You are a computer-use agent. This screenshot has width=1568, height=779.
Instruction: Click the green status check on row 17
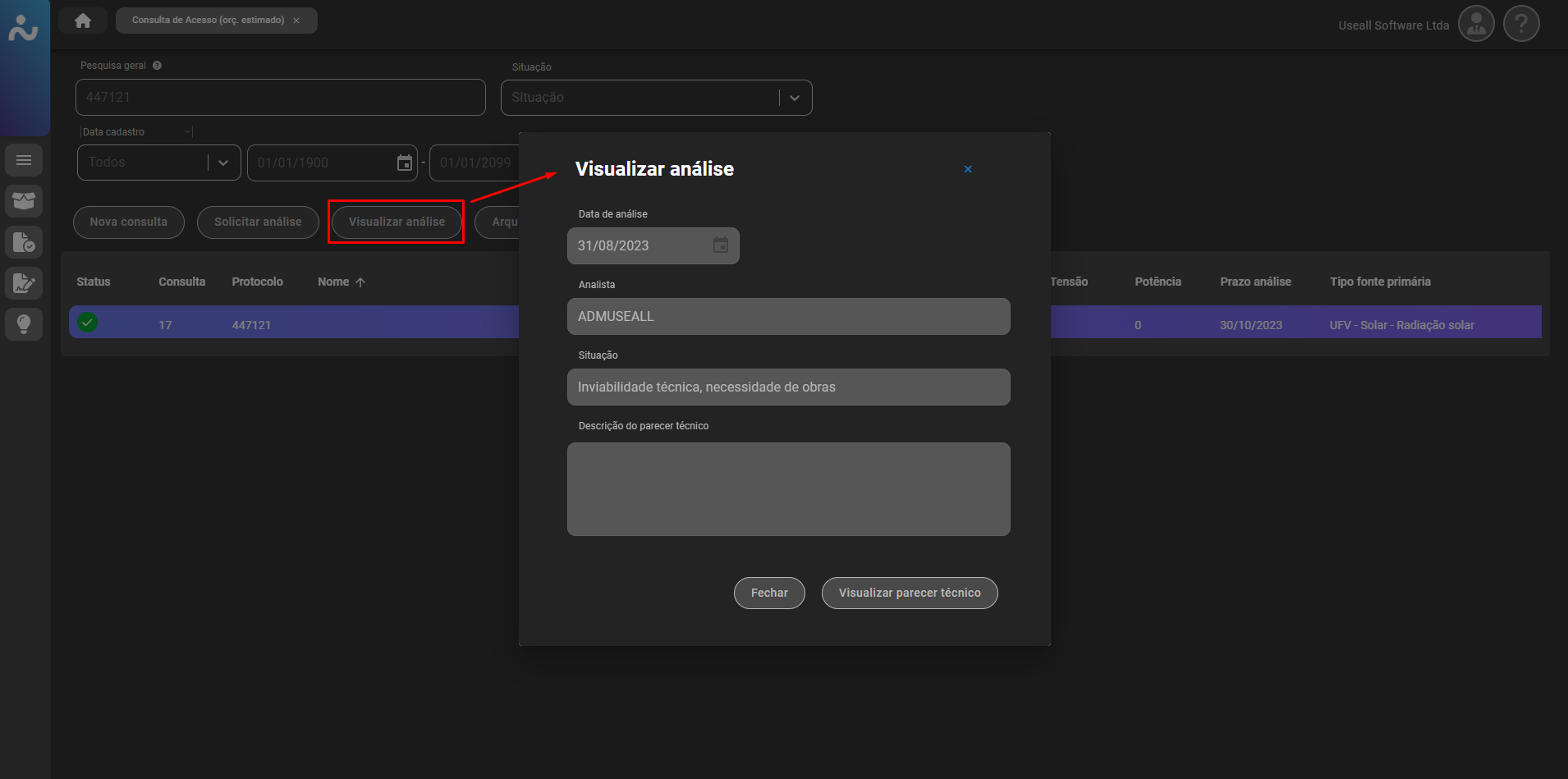click(x=88, y=323)
